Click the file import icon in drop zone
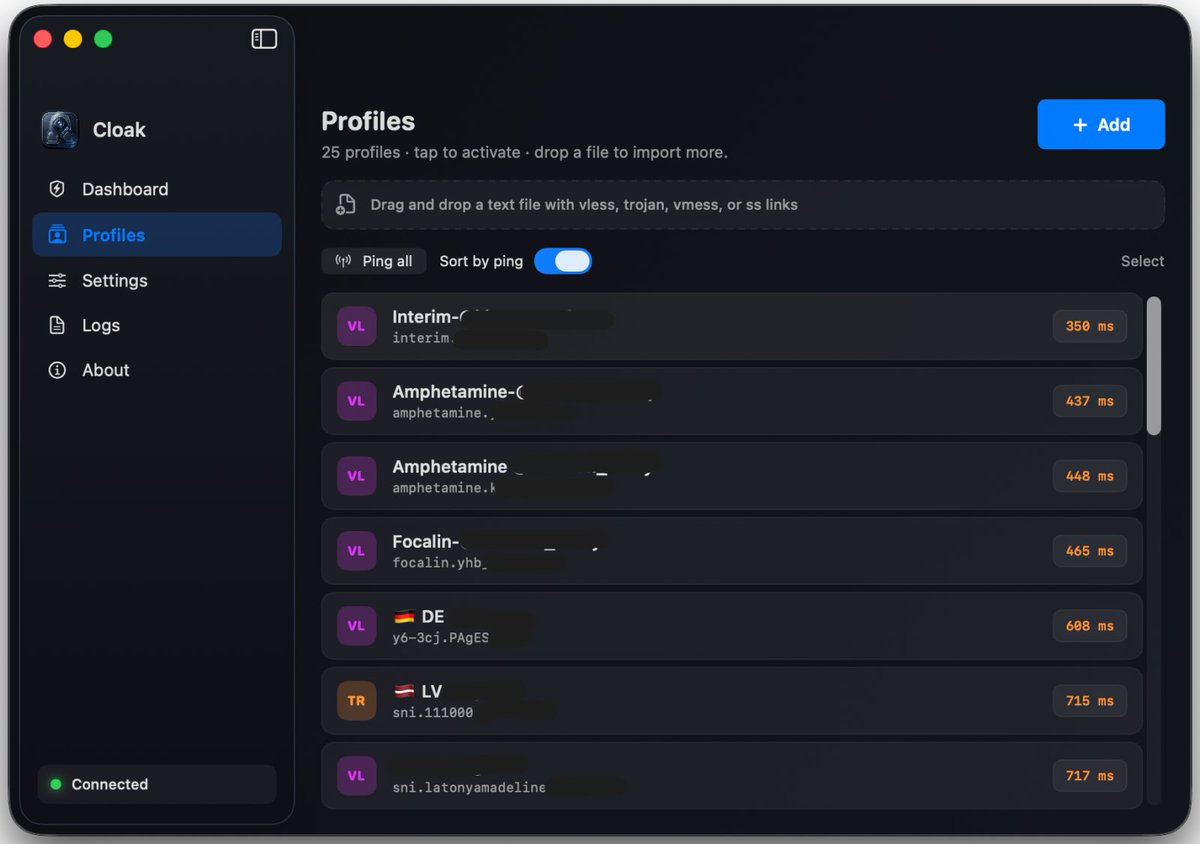Screen dimensions: 1200x844 pyautogui.click(x=345, y=205)
